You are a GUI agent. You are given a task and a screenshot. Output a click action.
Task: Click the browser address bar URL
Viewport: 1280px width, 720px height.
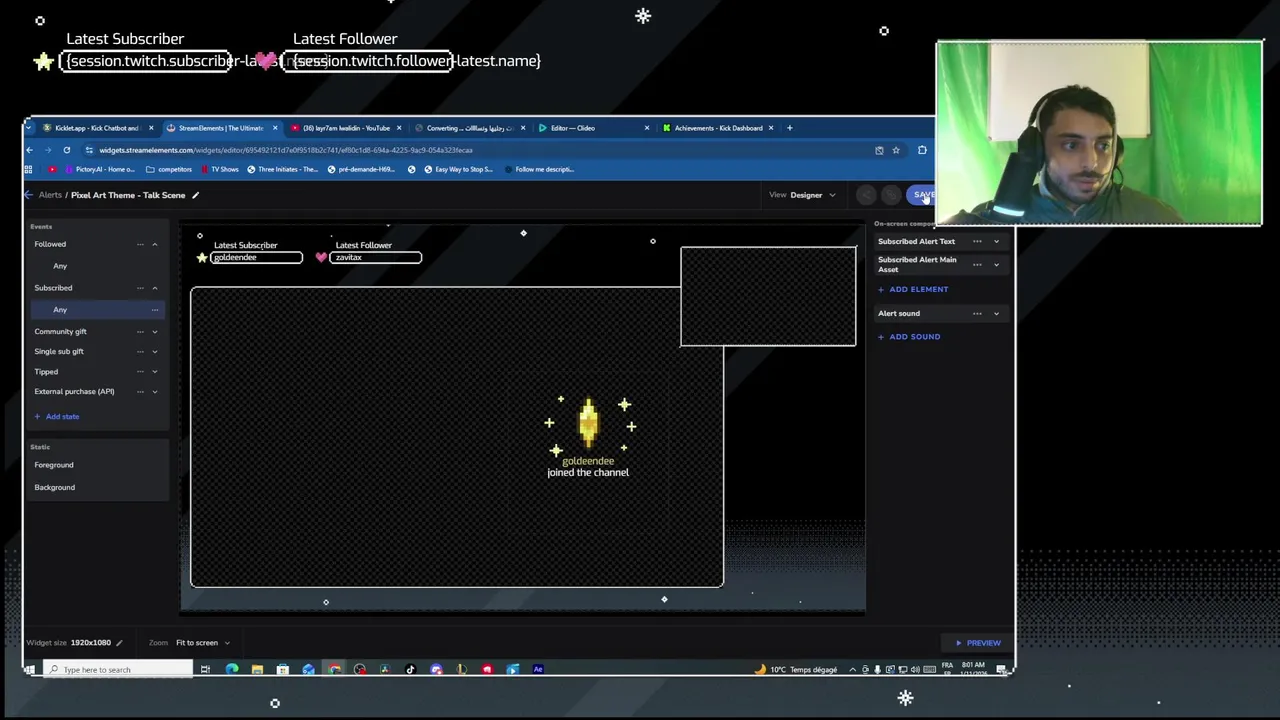tap(286, 150)
